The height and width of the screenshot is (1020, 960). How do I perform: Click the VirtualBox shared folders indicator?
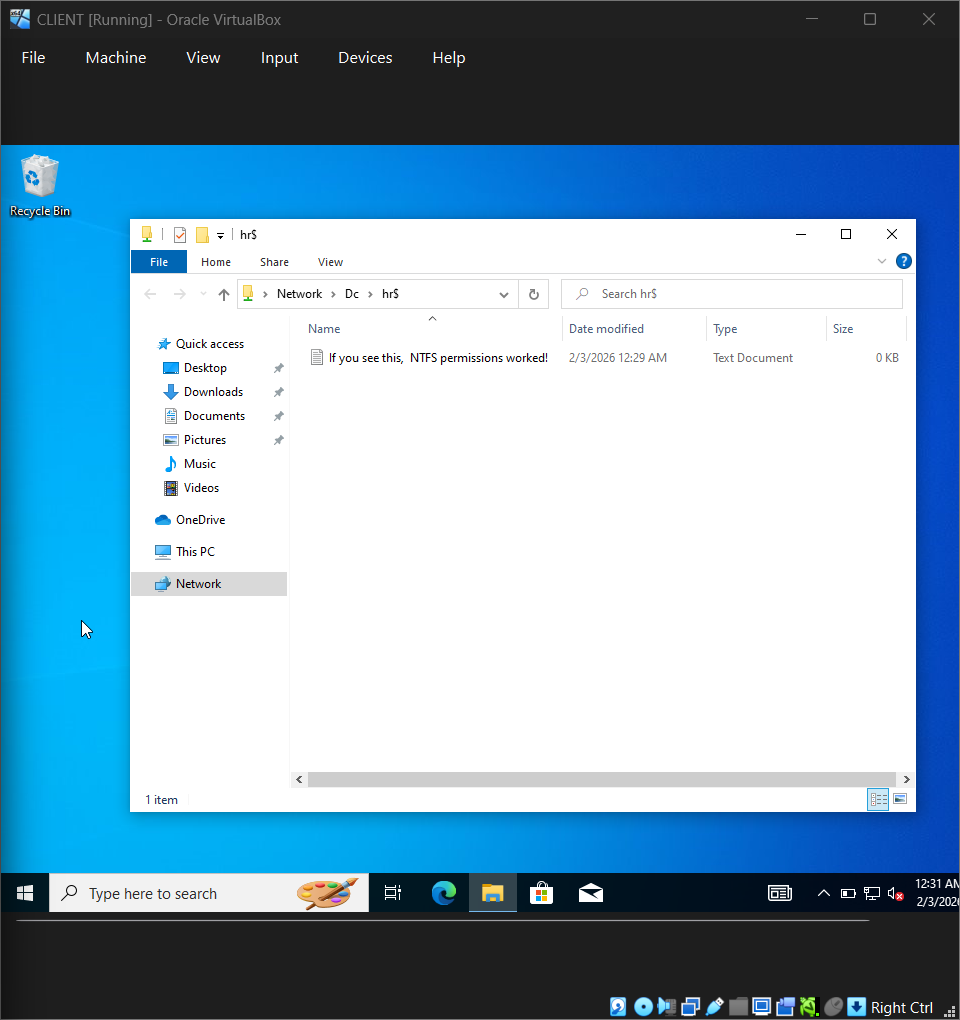[x=738, y=1006]
